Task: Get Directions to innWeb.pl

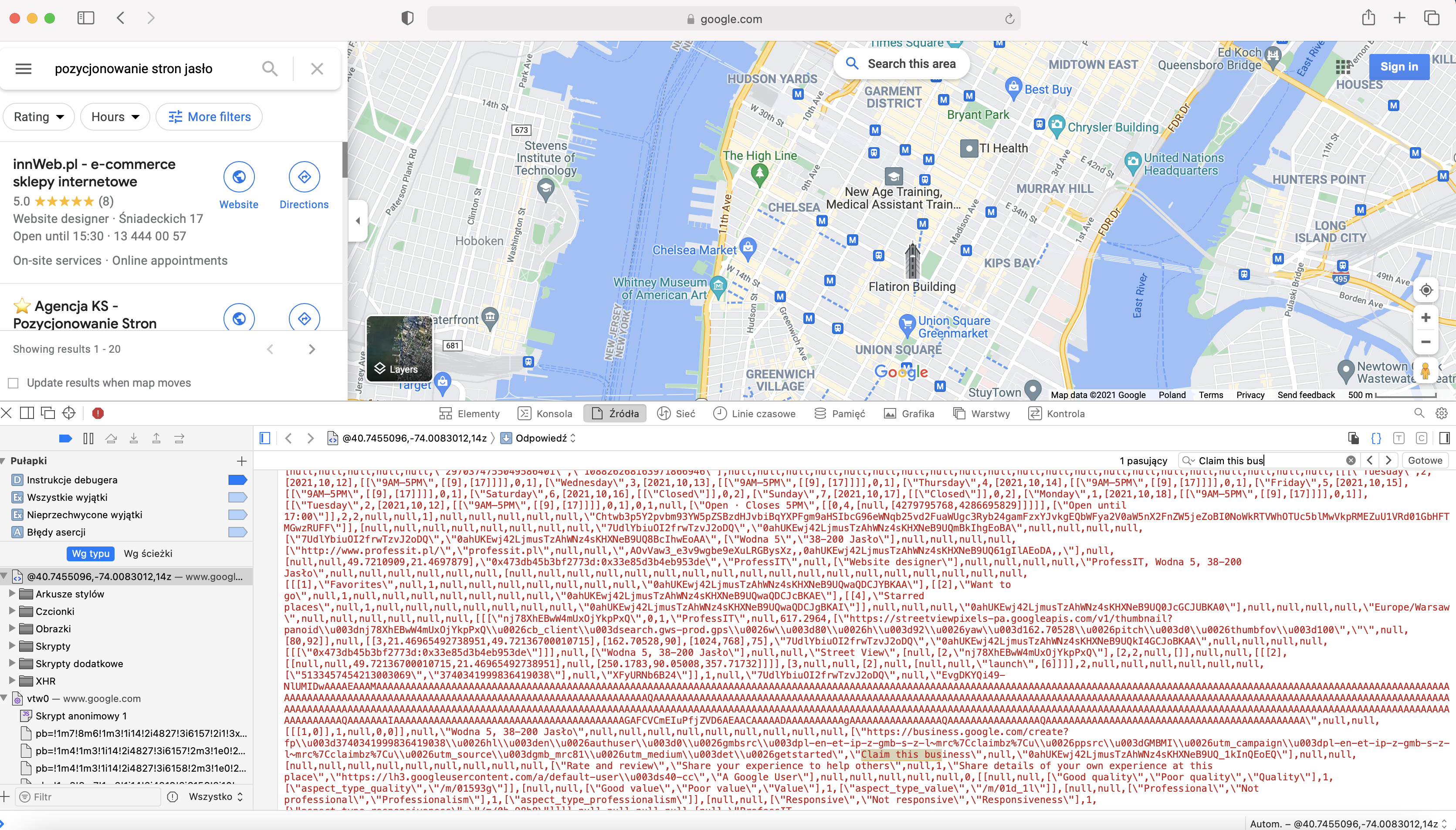Action: pyautogui.click(x=304, y=177)
